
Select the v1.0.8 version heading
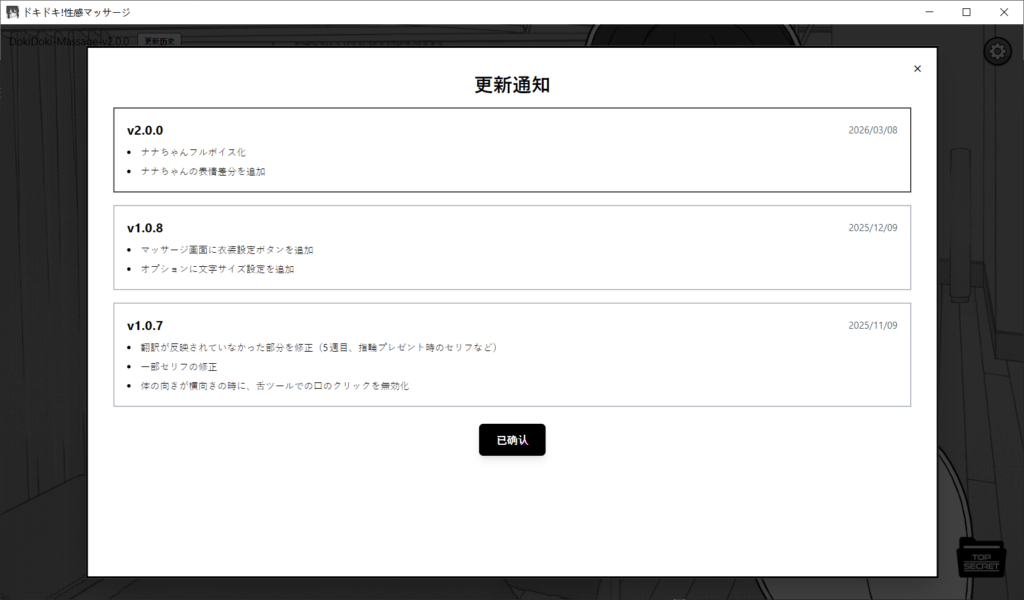pyautogui.click(x=145, y=228)
